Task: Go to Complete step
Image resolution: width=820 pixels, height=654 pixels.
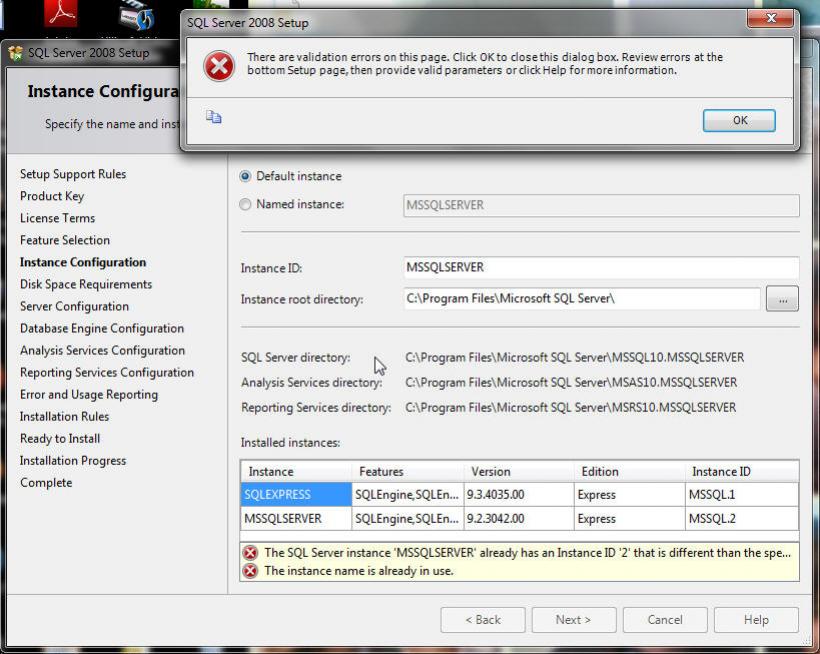Action: [46, 483]
